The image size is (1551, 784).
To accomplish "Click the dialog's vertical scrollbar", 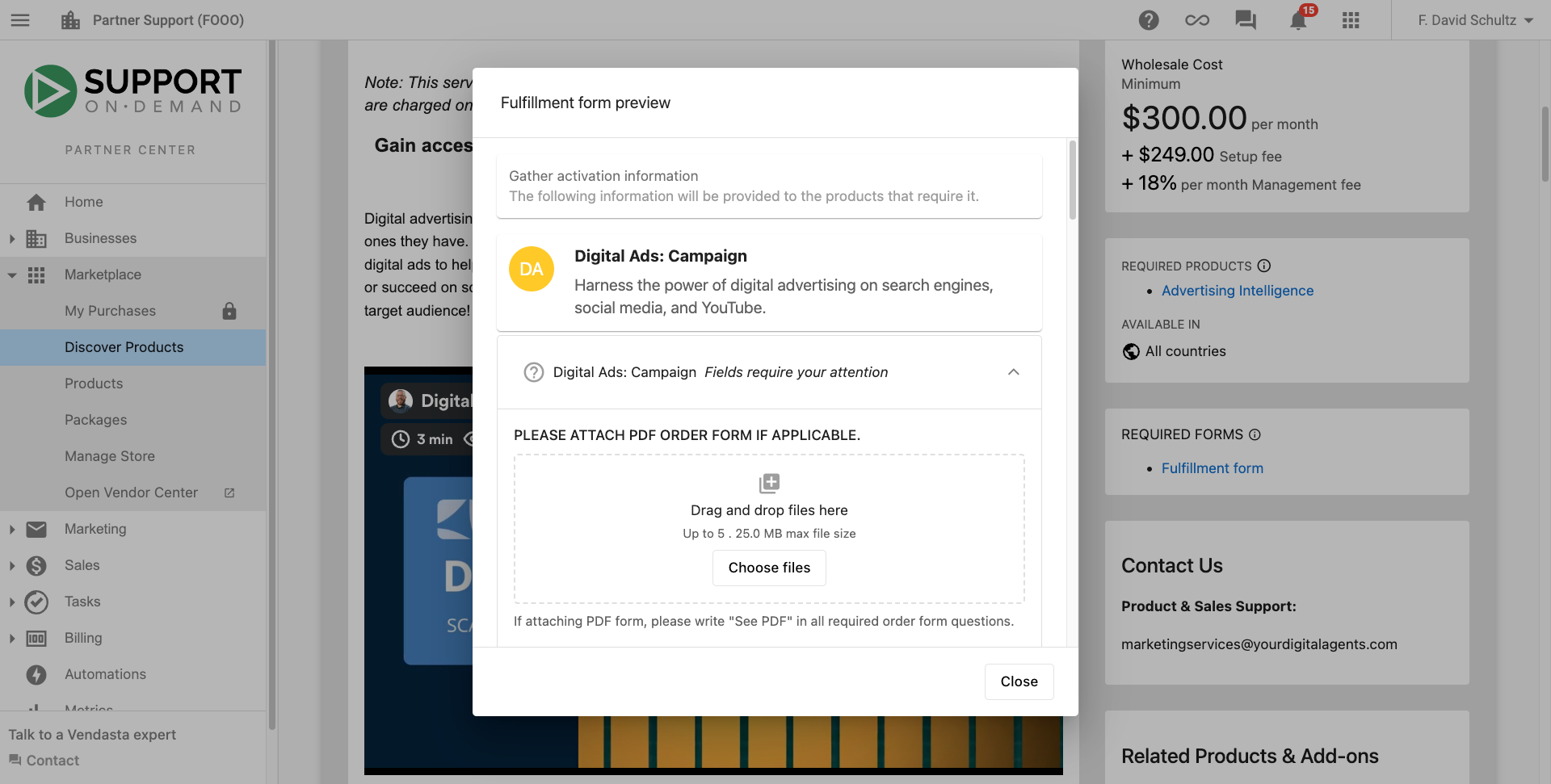I will (x=1073, y=180).
